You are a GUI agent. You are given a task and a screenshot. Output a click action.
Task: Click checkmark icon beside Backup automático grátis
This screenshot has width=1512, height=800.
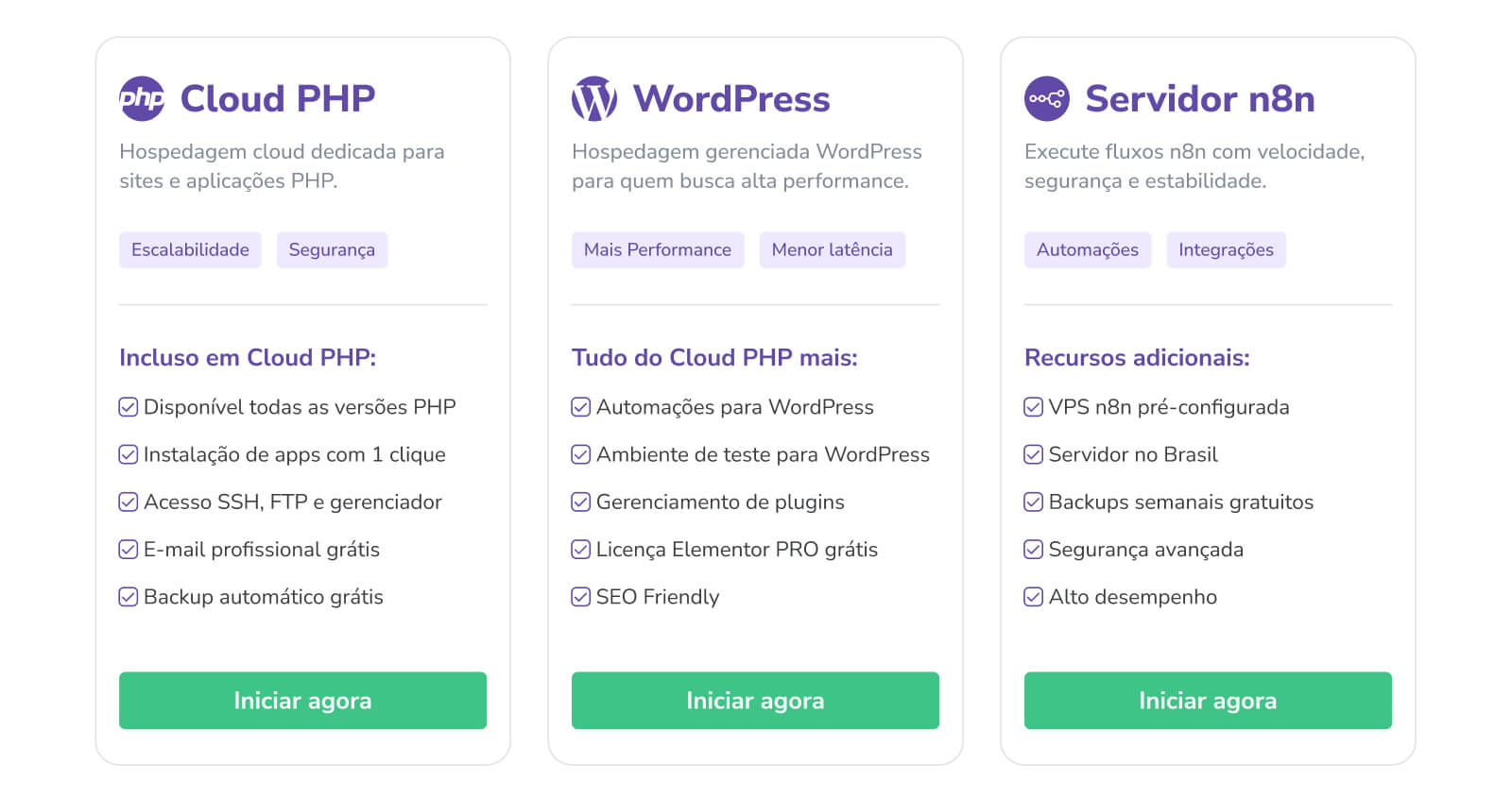[129, 597]
